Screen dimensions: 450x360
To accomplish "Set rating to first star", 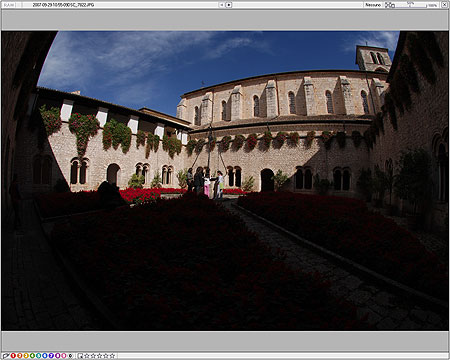I will pyautogui.click(x=87, y=356).
